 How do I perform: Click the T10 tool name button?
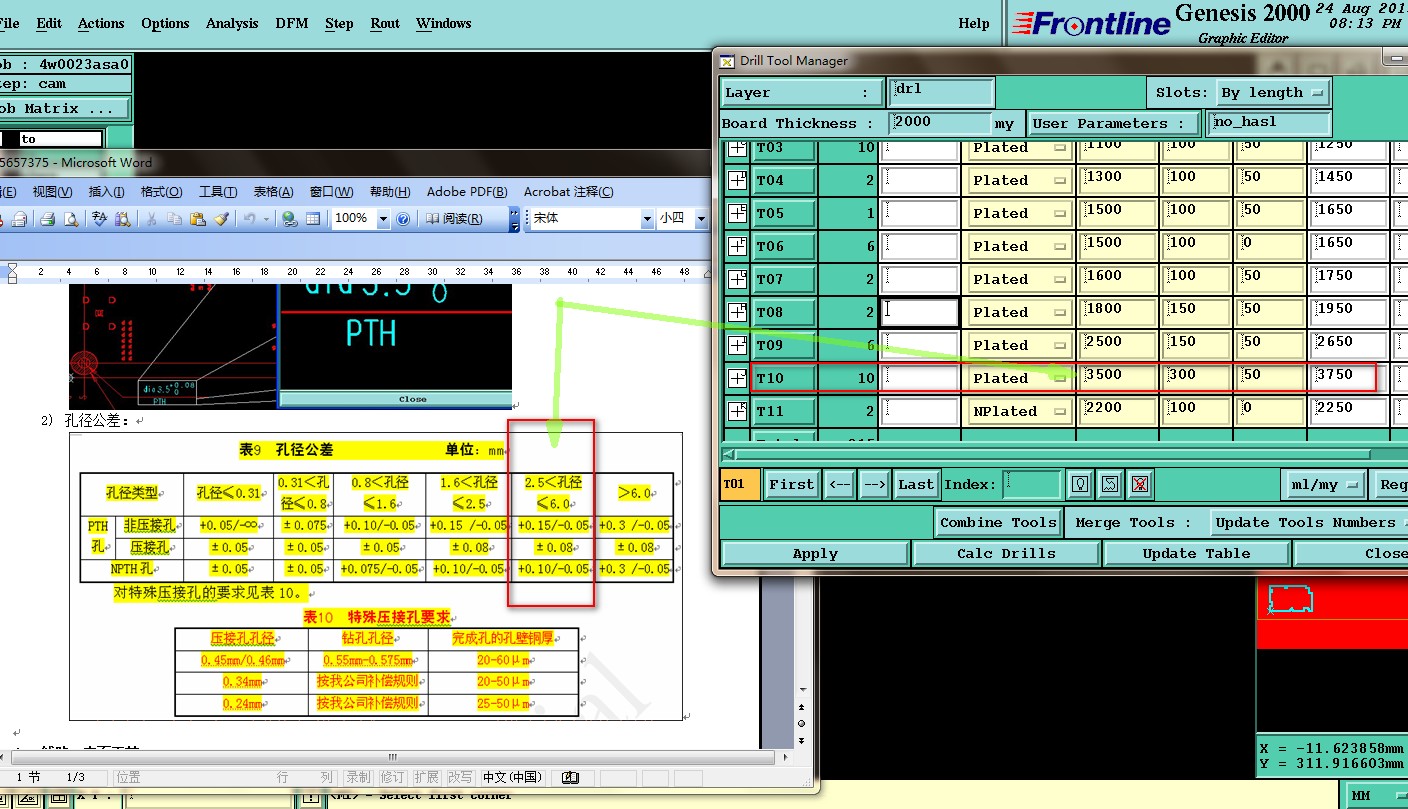[x=783, y=378]
